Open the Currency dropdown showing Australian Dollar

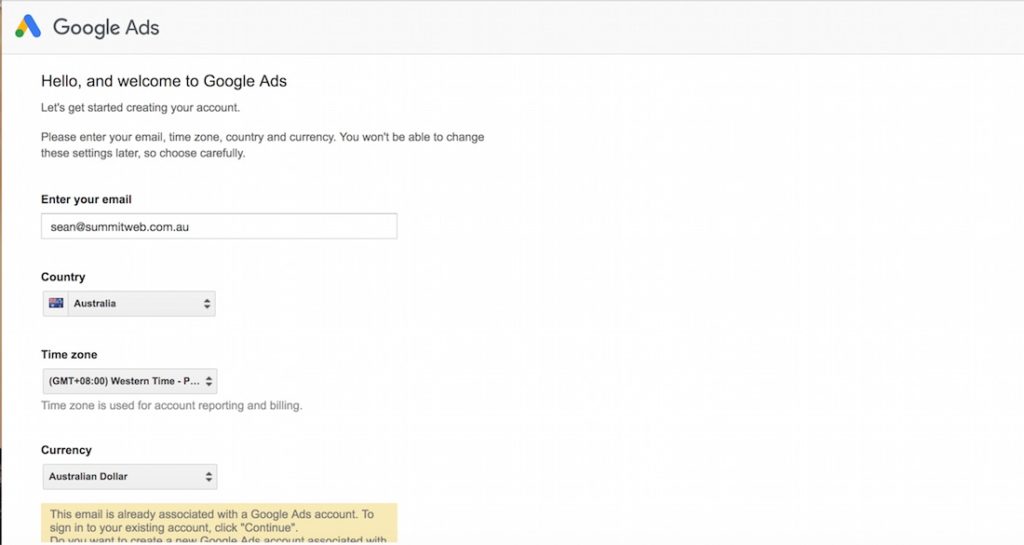tap(130, 476)
